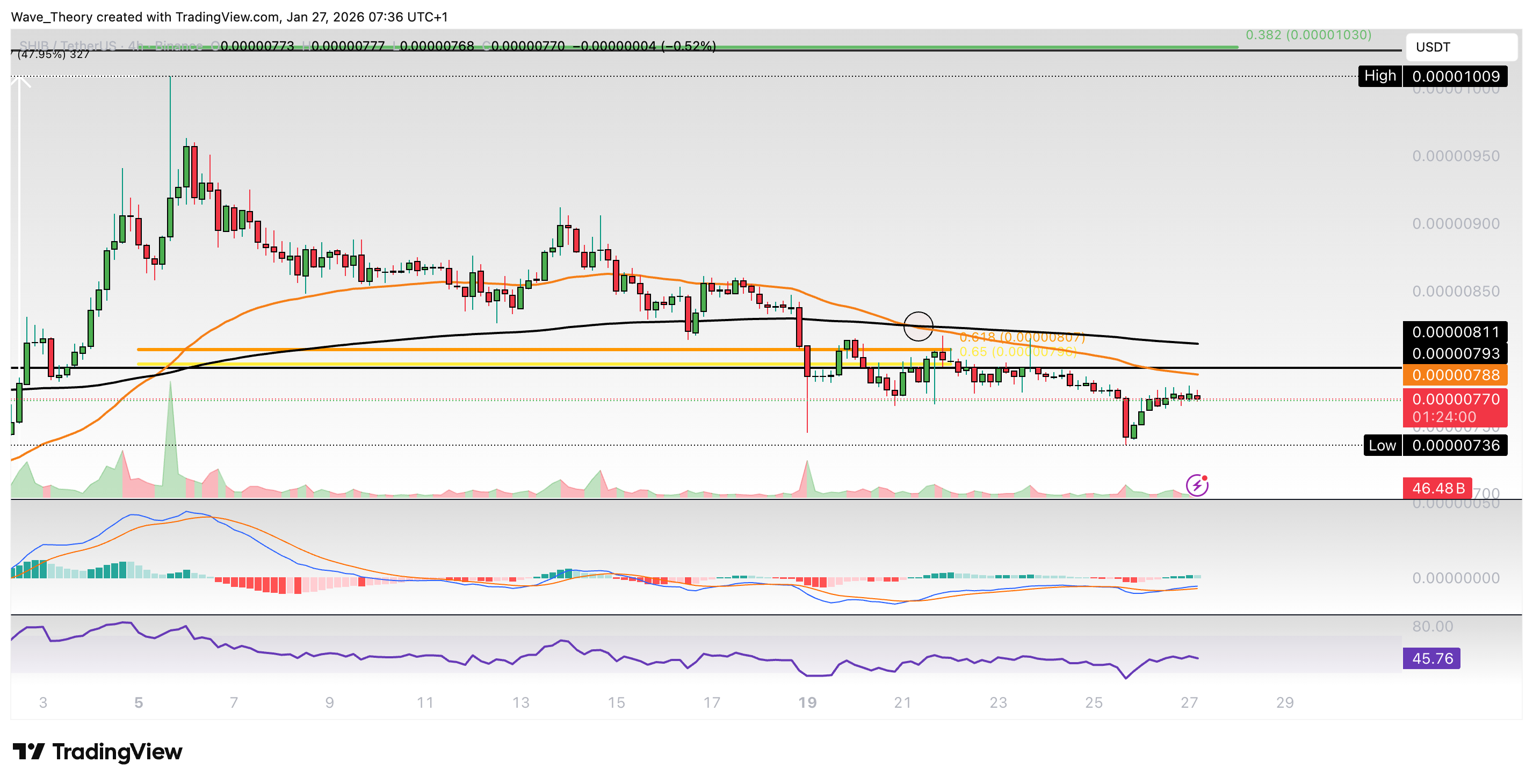Screen dimensions: 1533x784
Task: Click date 19 on the time axis
Action: [x=807, y=702]
